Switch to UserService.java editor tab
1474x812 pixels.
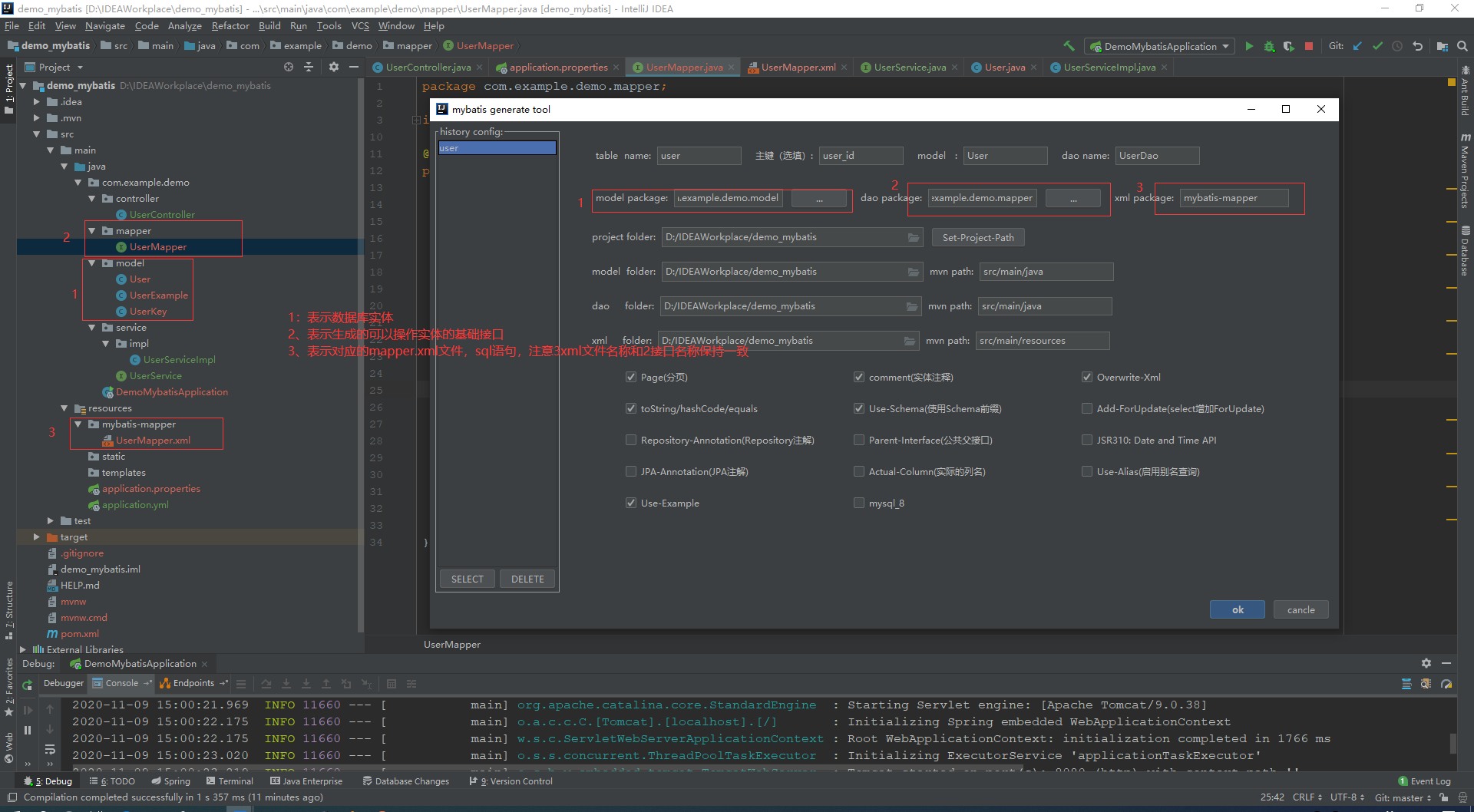point(910,67)
